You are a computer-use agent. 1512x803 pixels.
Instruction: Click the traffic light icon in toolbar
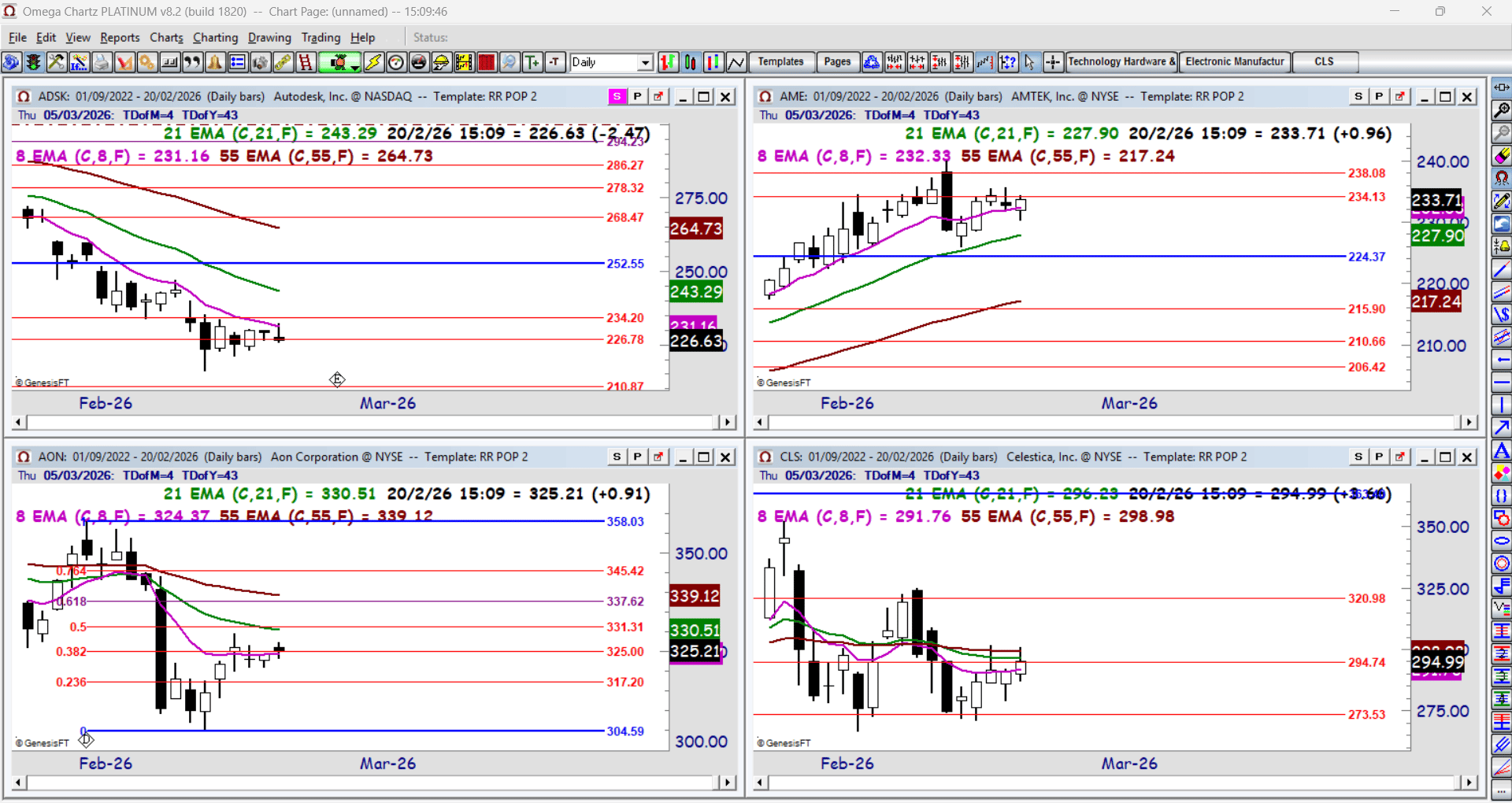pos(33,62)
